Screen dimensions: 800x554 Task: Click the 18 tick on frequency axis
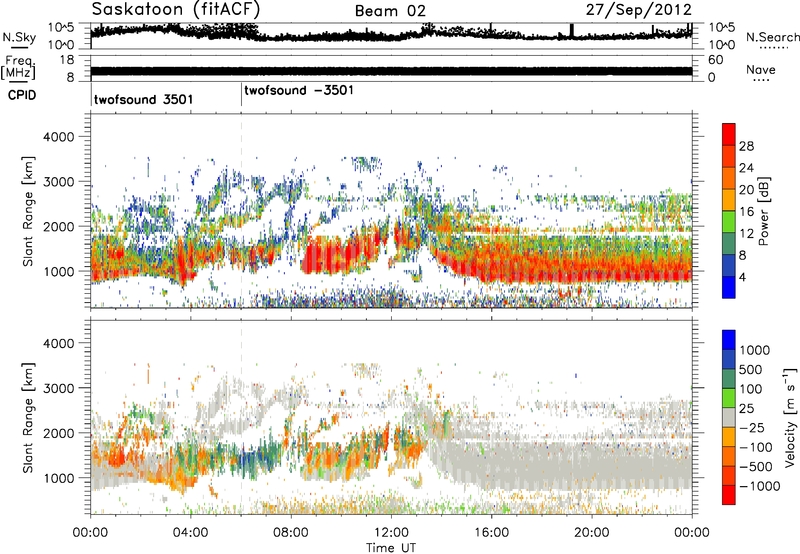point(66,60)
